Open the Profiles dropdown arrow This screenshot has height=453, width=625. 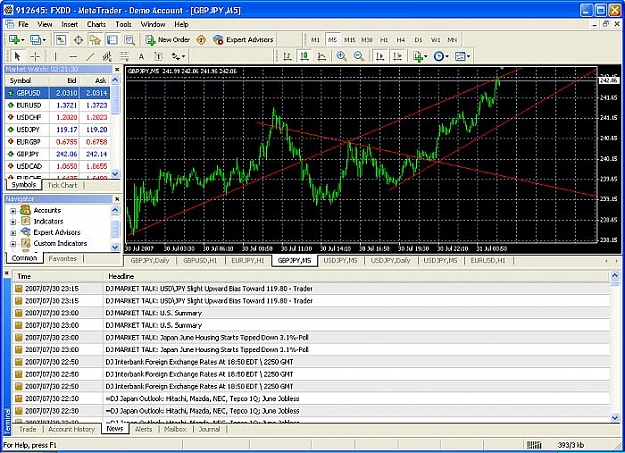pos(43,40)
